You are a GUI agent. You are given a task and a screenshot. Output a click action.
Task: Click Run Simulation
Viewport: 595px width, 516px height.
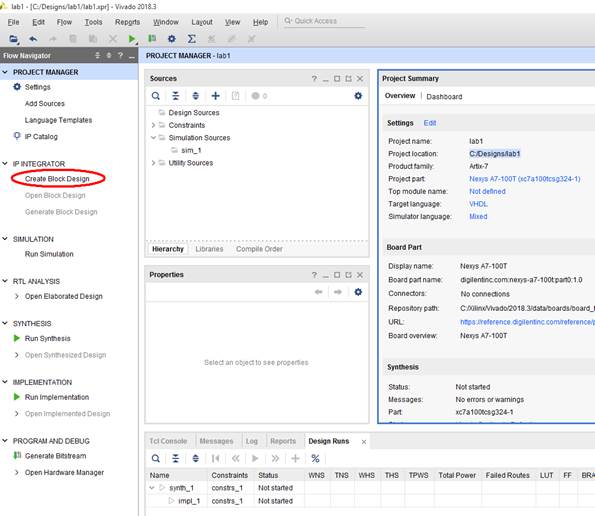tap(49, 254)
